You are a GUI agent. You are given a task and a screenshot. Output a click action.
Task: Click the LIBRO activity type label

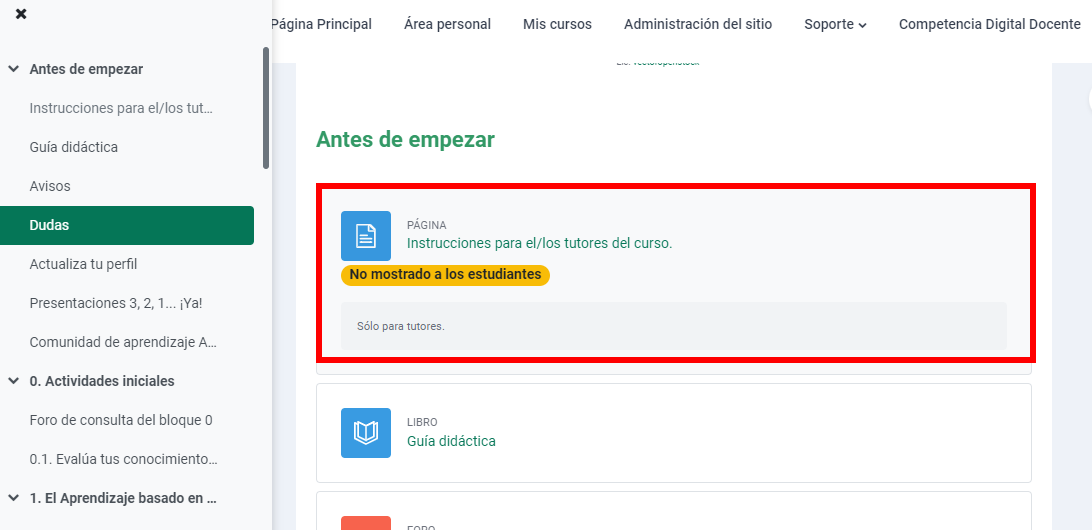pyautogui.click(x=422, y=423)
